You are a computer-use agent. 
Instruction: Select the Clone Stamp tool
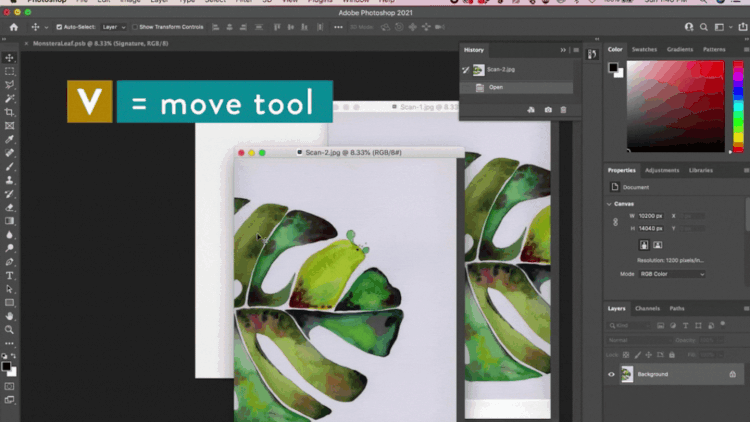[9, 180]
